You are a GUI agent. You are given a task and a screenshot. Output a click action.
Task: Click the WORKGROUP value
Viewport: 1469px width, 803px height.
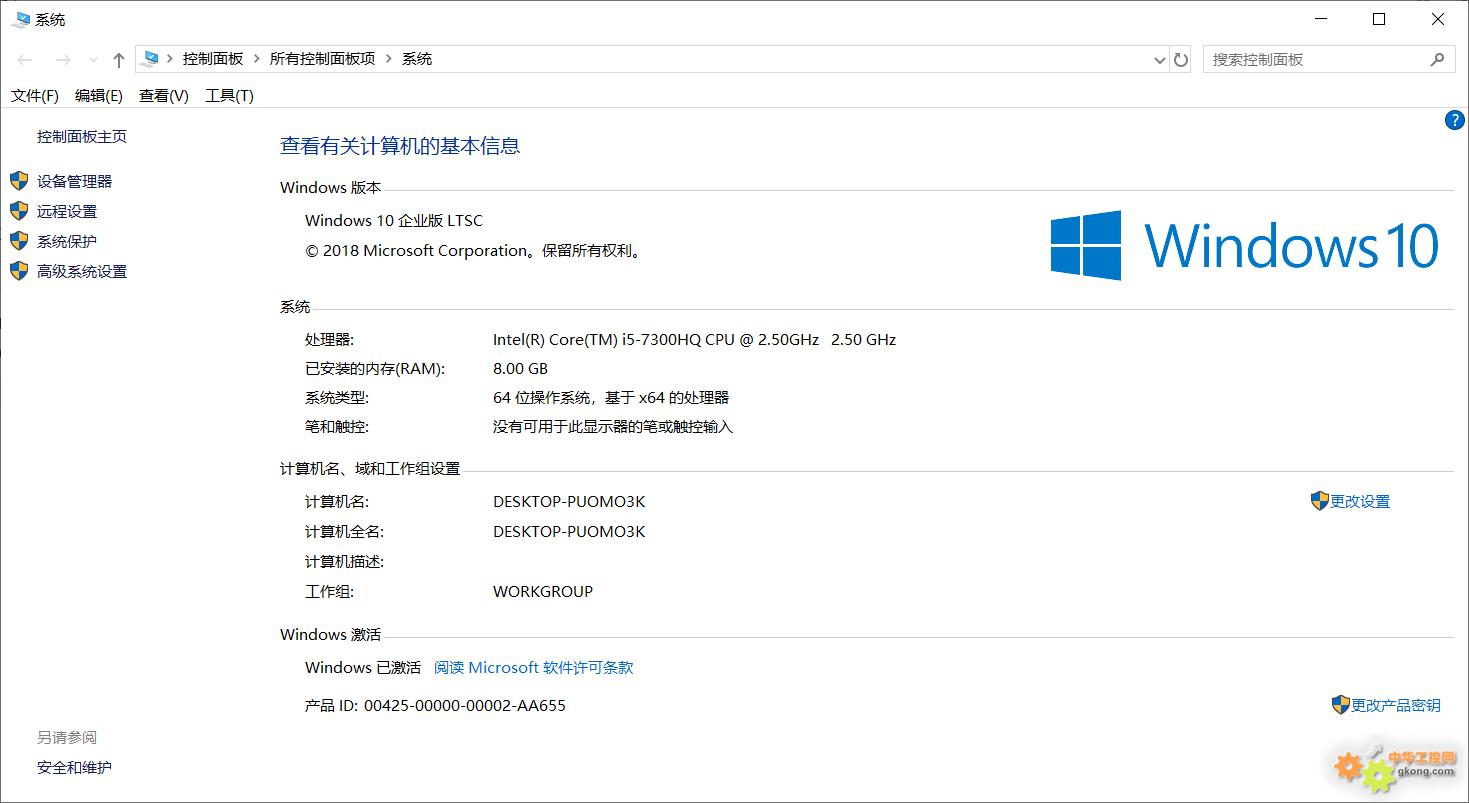coord(543,592)
